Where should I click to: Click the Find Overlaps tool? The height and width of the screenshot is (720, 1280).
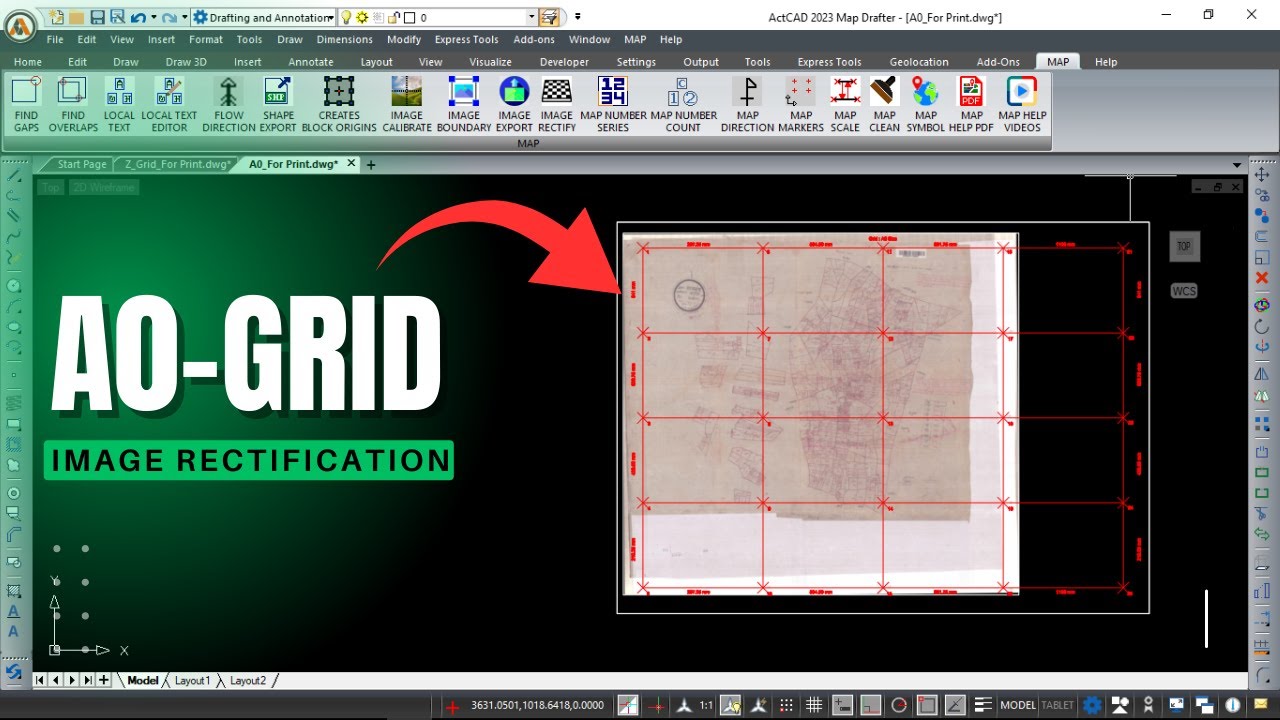point(73,104)
